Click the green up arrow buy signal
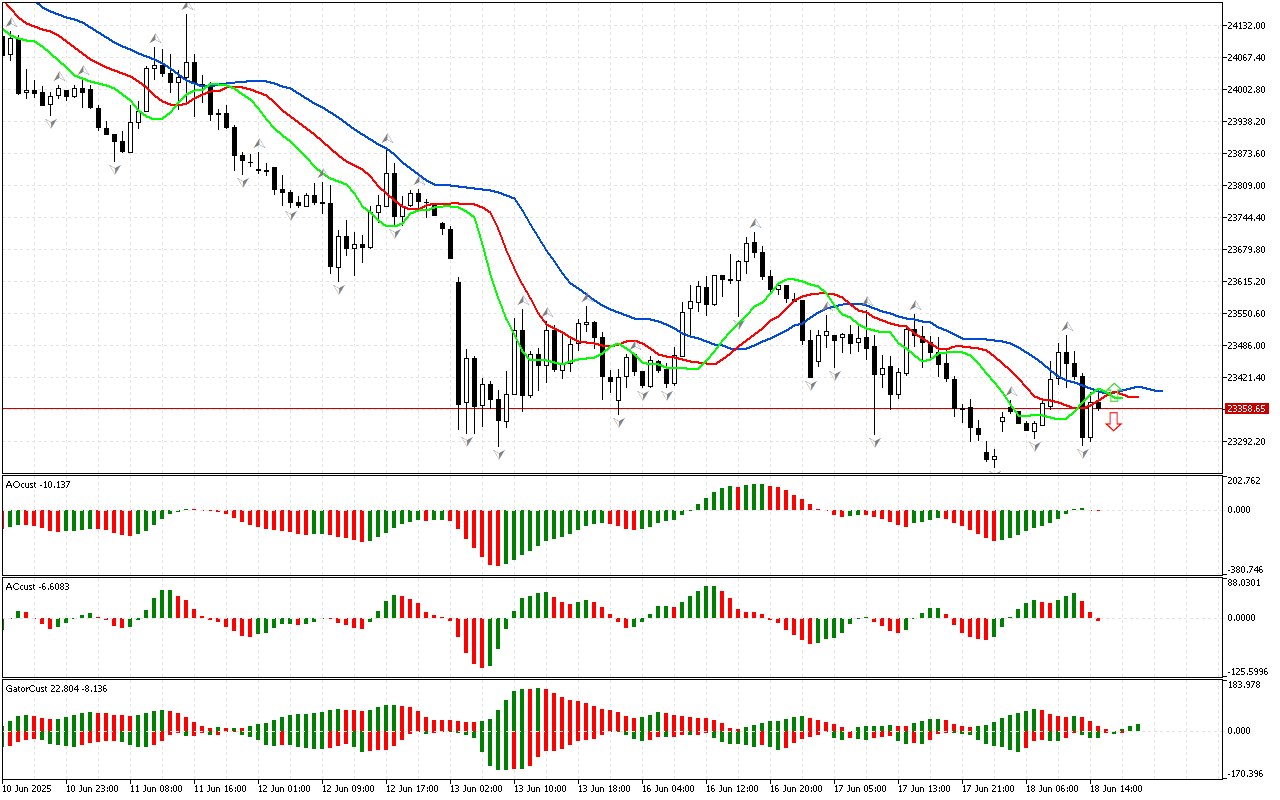Screen dimensions: 1280x800 point(1112,391)
